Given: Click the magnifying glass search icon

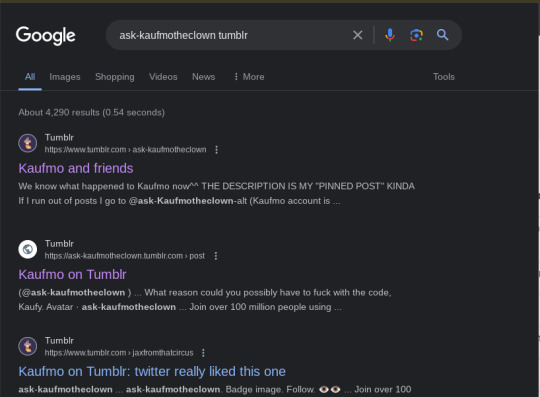Looking at the screenshot, I should [443, 35].
